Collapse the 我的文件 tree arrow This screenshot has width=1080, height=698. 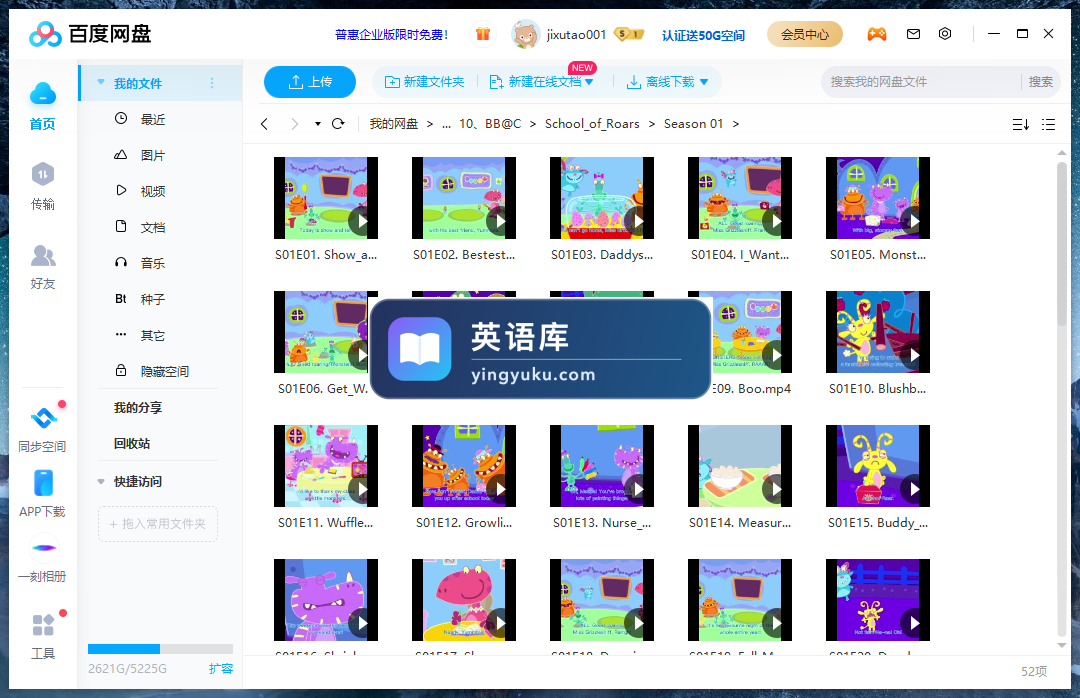[x=101, y=83]
